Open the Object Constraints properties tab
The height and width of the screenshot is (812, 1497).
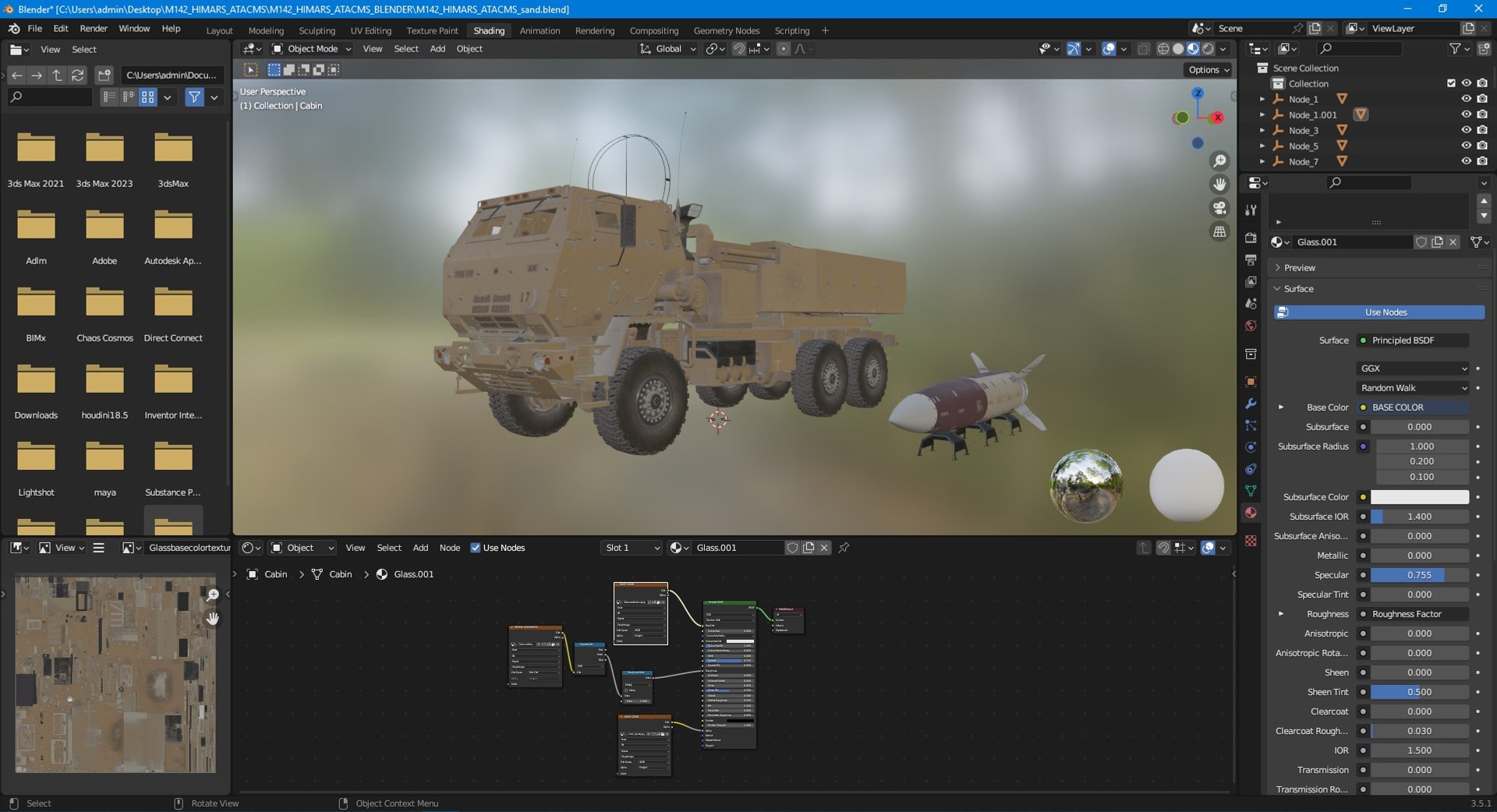[1251, 469]
